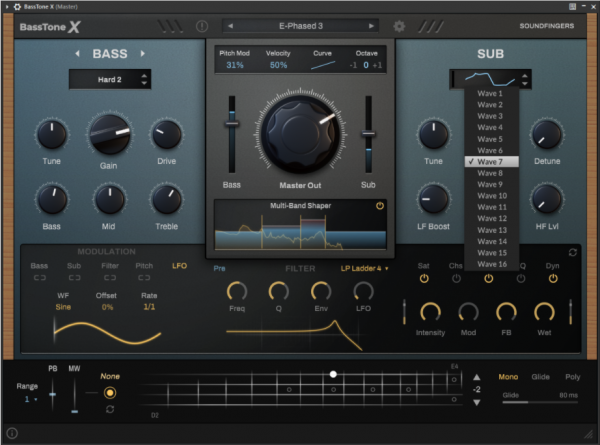600x445 pixels.
Task: Click the filter Freq knob
Action: coord(237,292)
